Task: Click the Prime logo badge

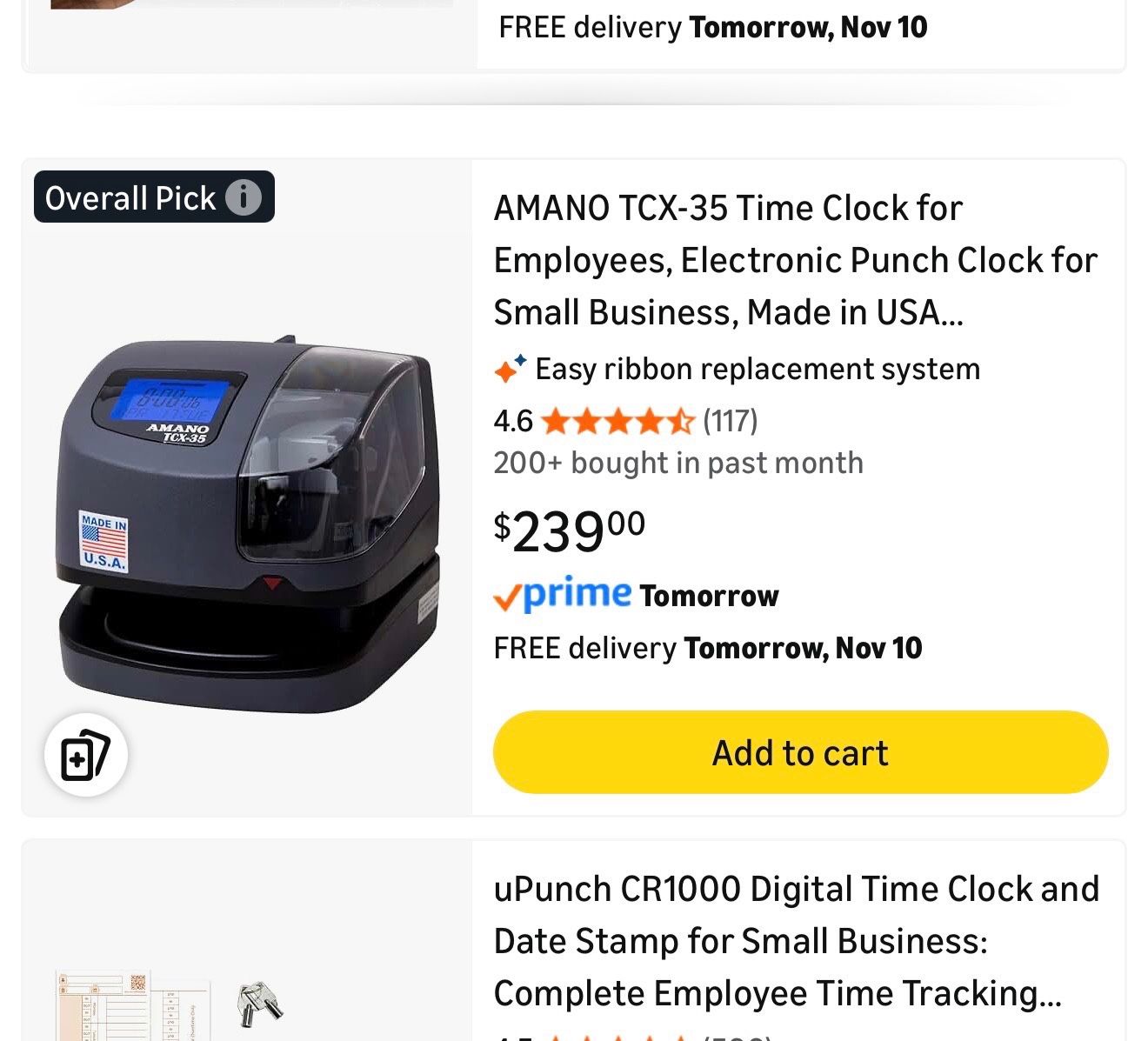Action: pos(562,595)
